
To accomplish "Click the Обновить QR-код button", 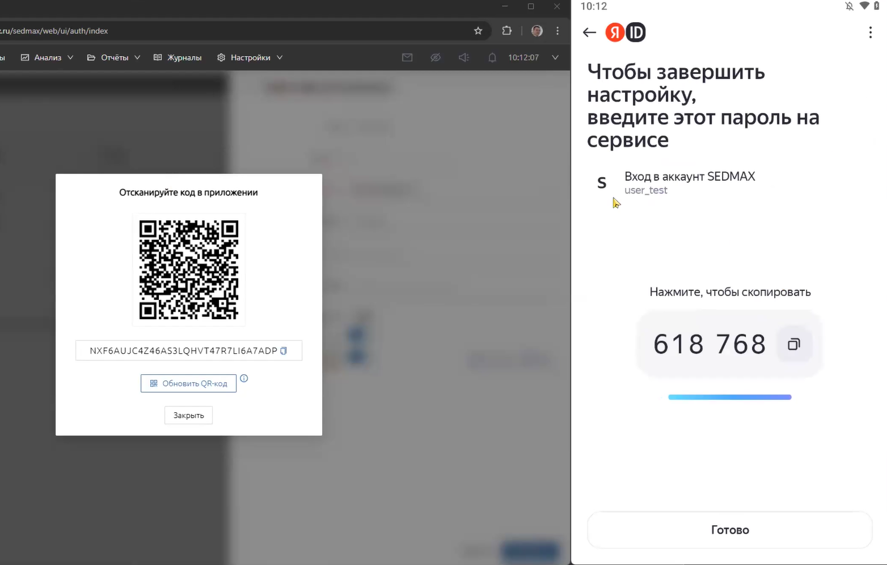I will 188,383.
